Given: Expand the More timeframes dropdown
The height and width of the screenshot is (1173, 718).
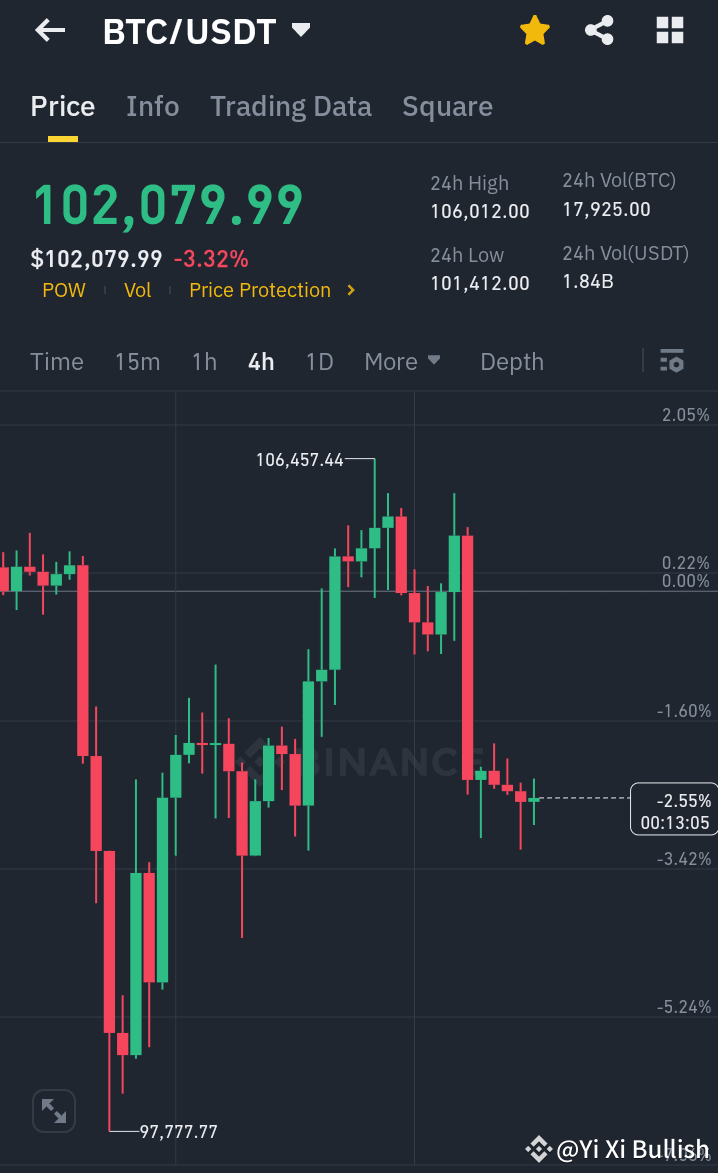Looking at the screenshot, I should coord(403,361).
